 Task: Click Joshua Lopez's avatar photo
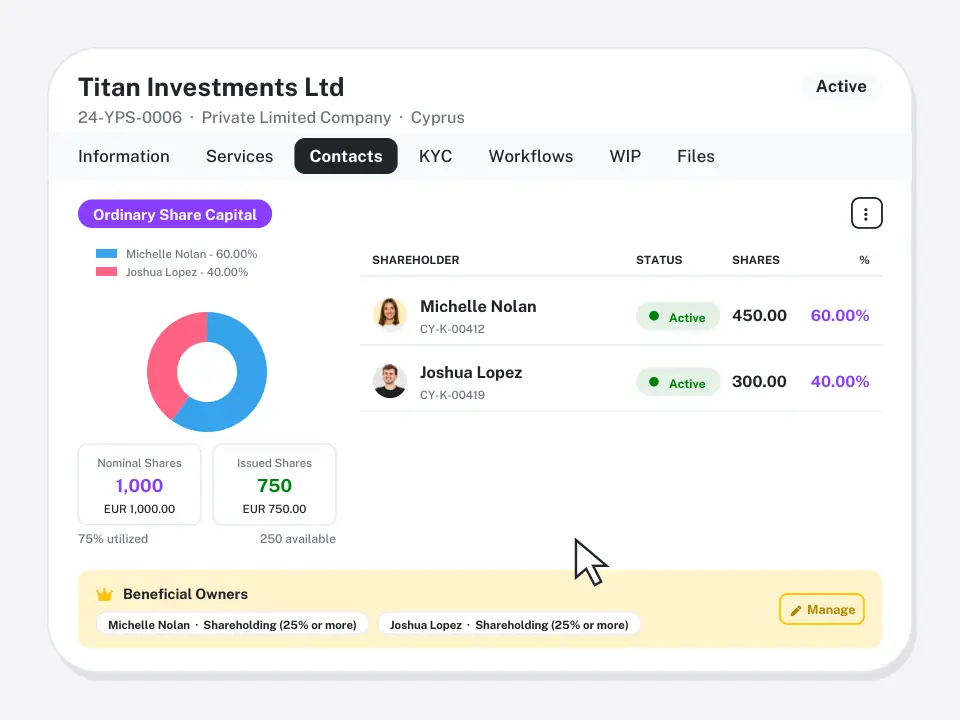pyautogui.click(x=389, y=381)
